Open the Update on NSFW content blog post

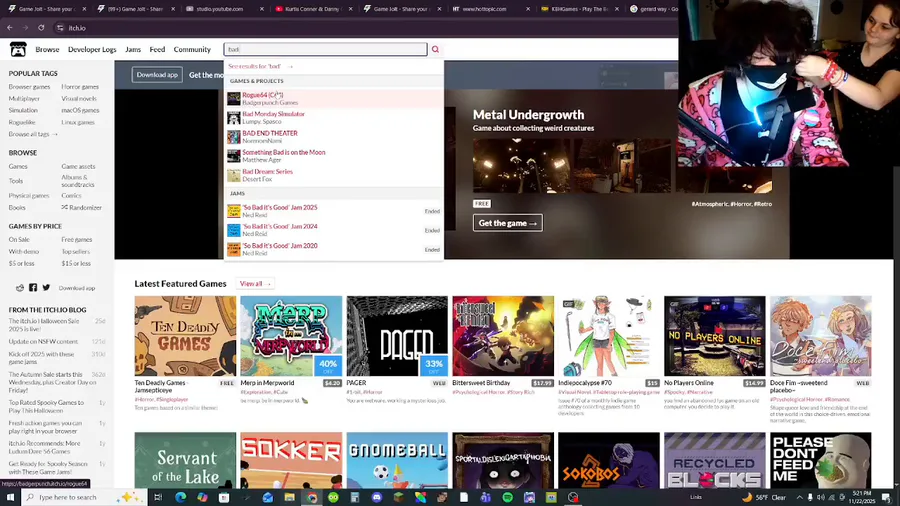(43, 341)
